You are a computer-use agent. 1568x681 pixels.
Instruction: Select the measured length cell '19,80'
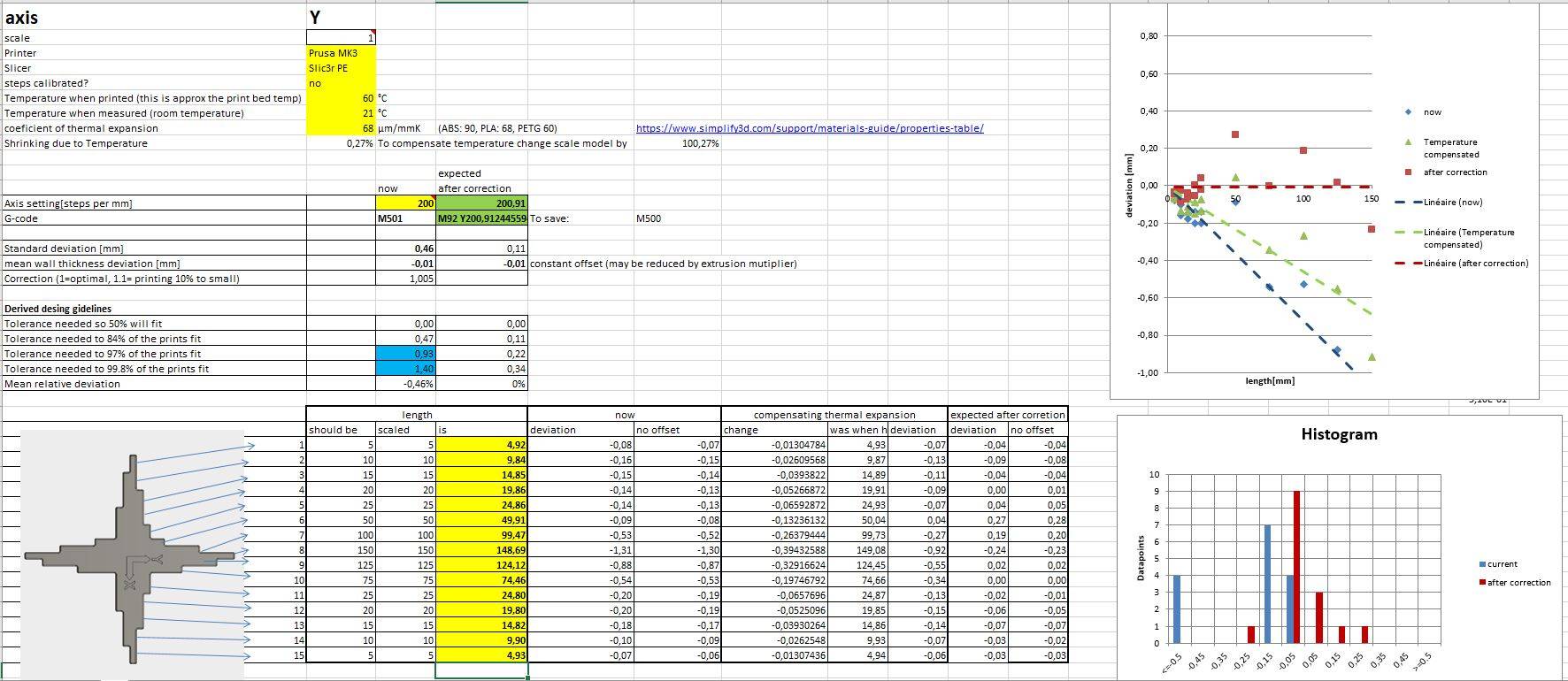point(481,610)
